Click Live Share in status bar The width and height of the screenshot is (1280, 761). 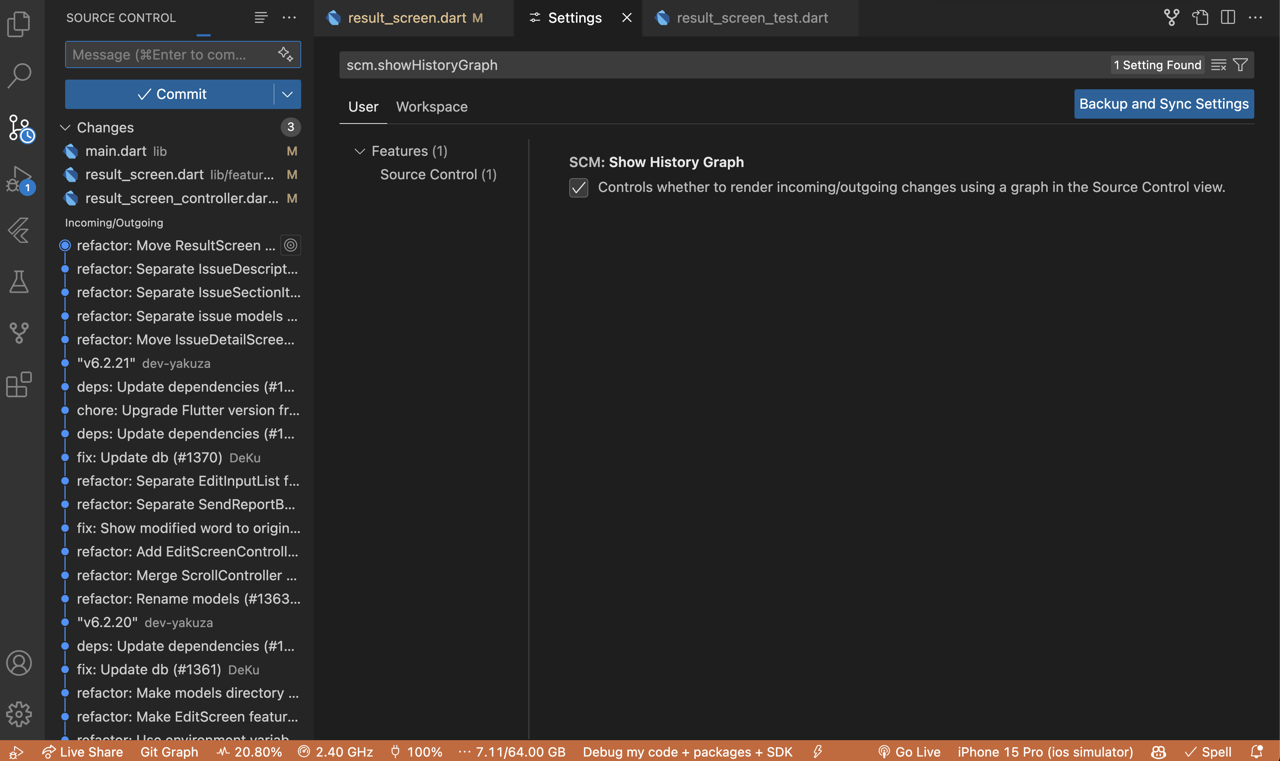pyautogui.click(x=82, y=752)
